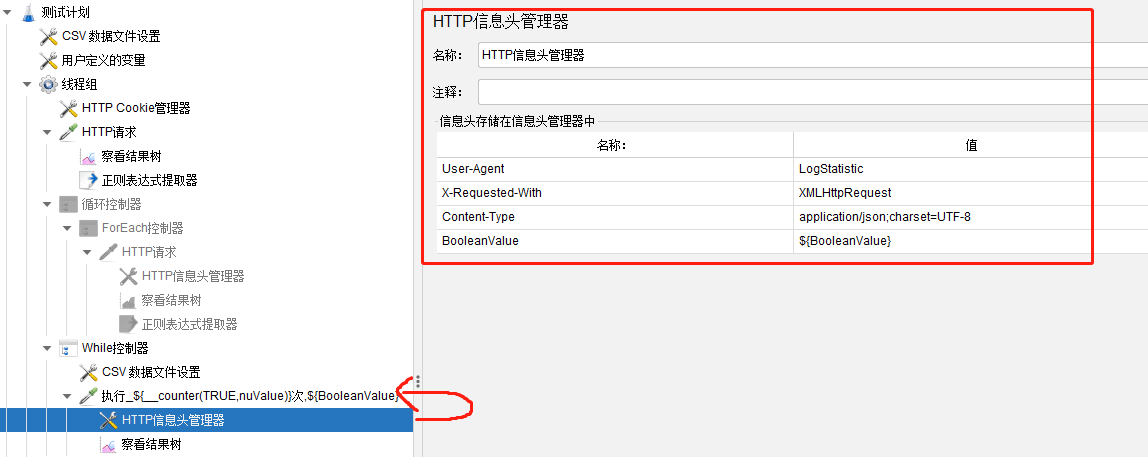The width and height of the screenshot is (1148, 457).
Task: Click the chart icon of the first 察看结果树
Action: tap(89, 156)
